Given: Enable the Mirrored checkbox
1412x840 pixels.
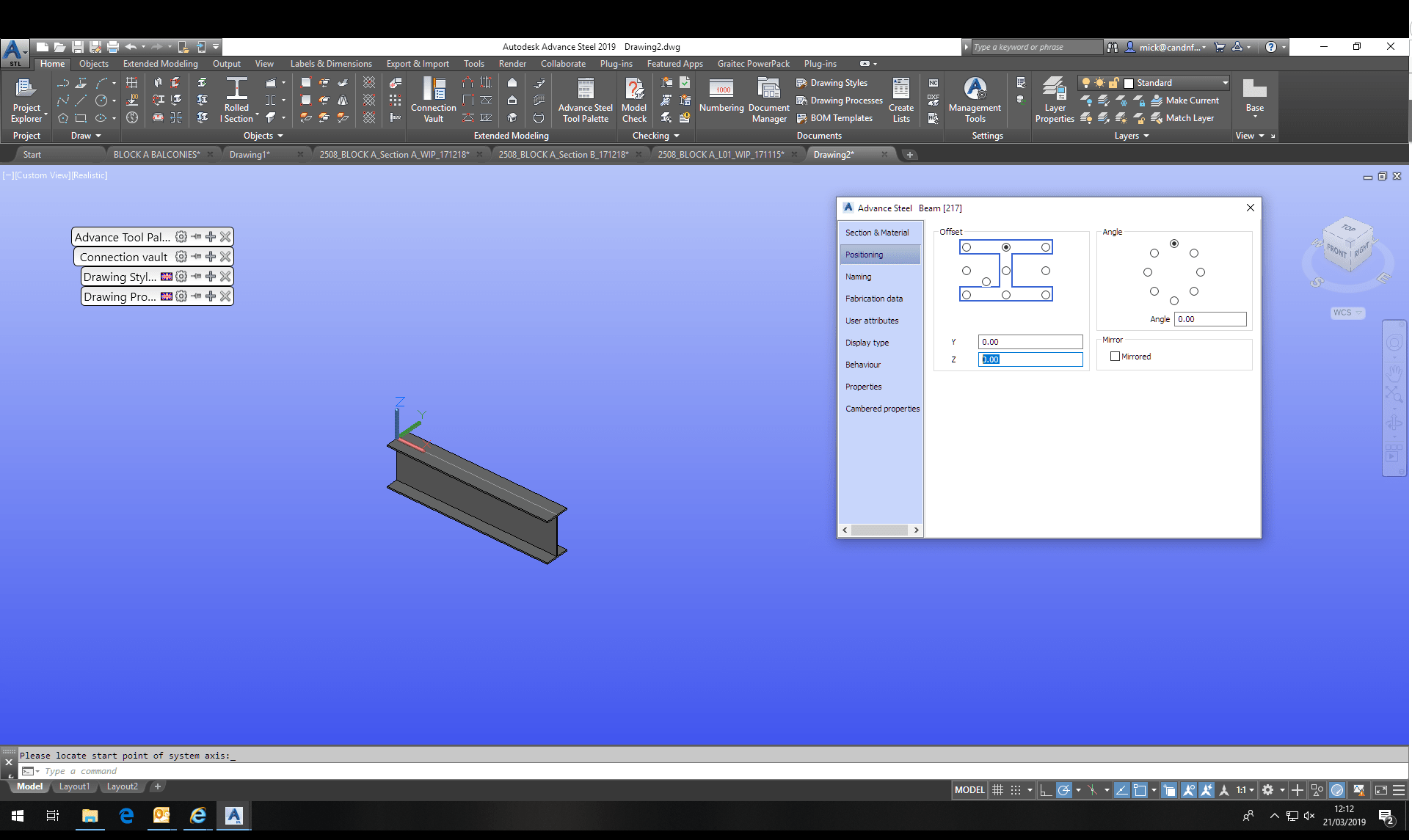Looking at the screenshot, I should point(1115,356).
